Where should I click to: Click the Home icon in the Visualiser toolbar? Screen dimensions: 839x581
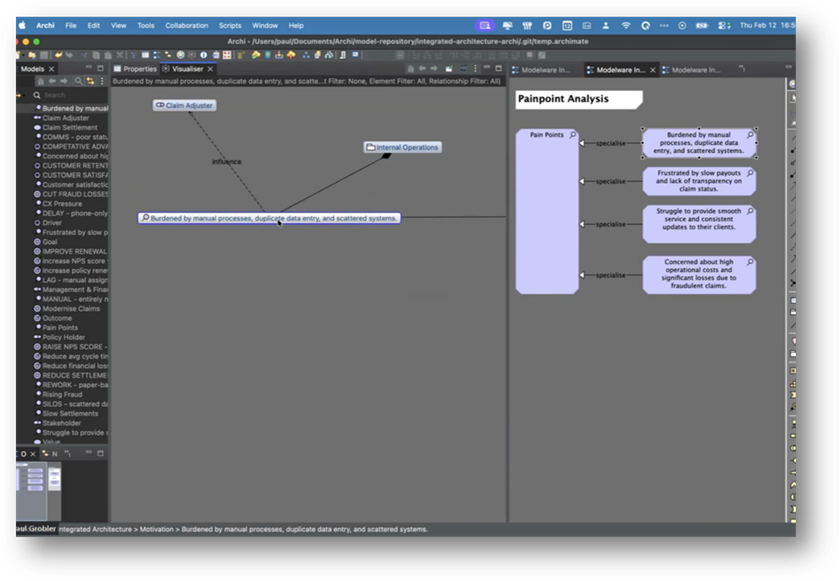pos(411,69)
